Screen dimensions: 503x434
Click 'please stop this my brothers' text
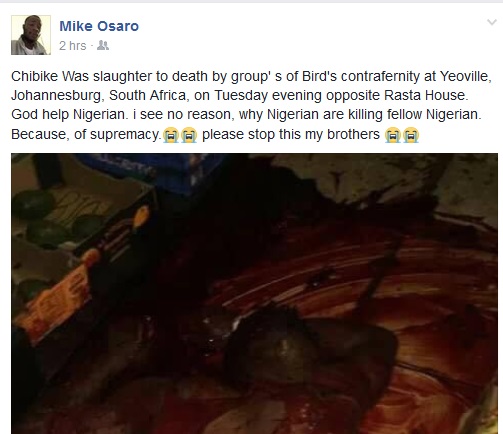point(291,134)
